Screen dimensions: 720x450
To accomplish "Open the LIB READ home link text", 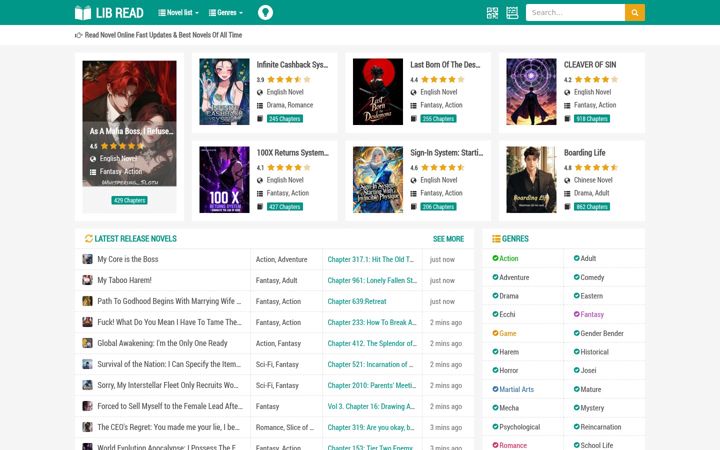I will click(x=119, y=13).
